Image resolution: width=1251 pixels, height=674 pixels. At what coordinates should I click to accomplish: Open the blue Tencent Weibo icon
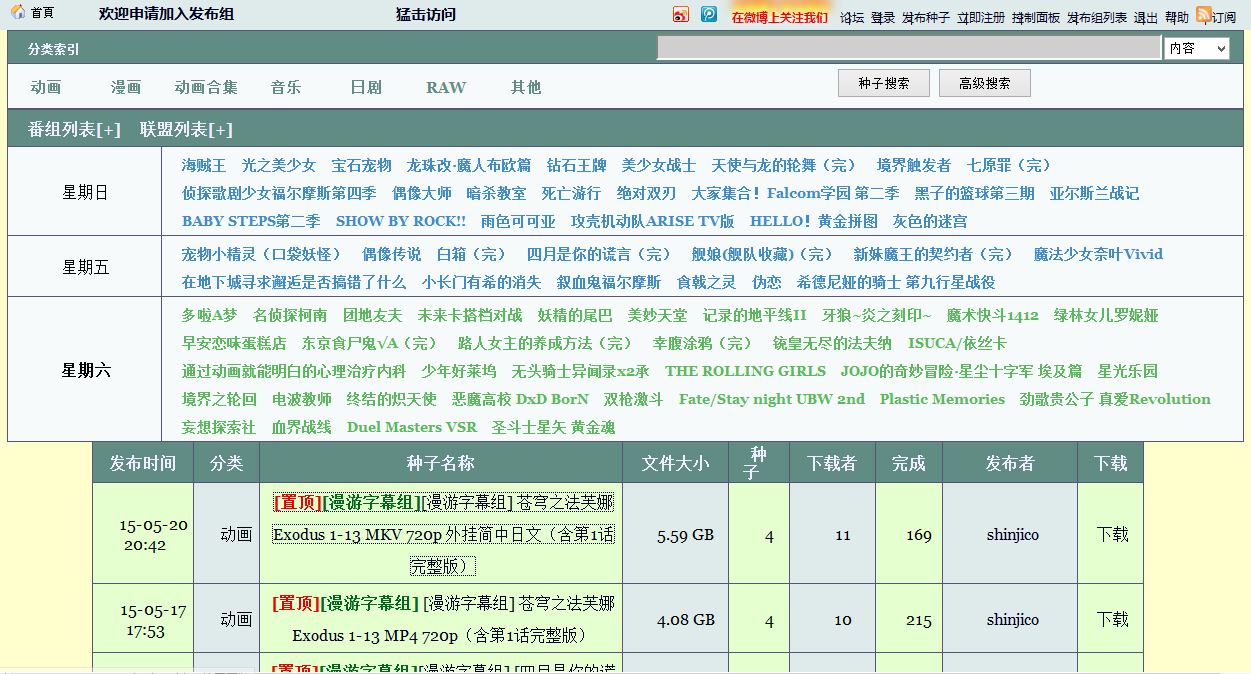709,14
